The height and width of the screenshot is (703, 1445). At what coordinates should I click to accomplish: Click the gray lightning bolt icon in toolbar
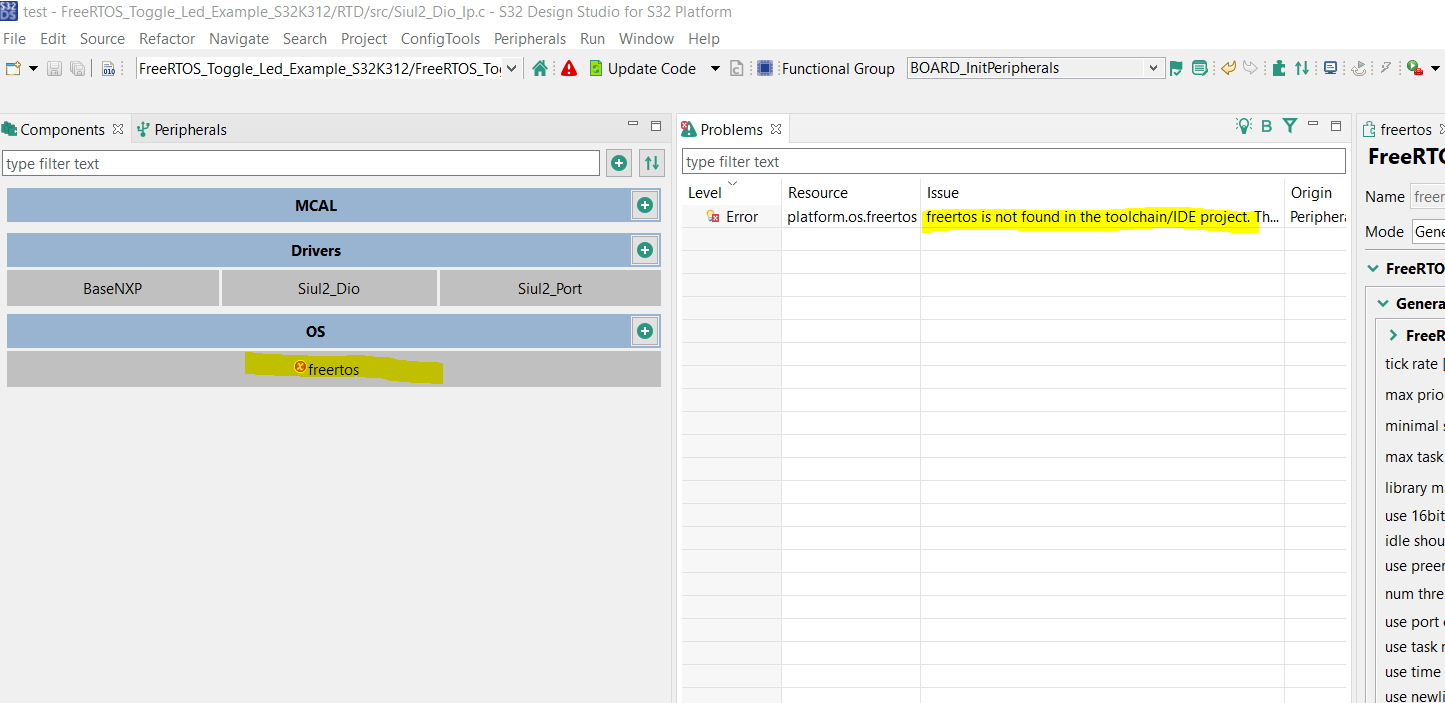[x=1386, y=68]
